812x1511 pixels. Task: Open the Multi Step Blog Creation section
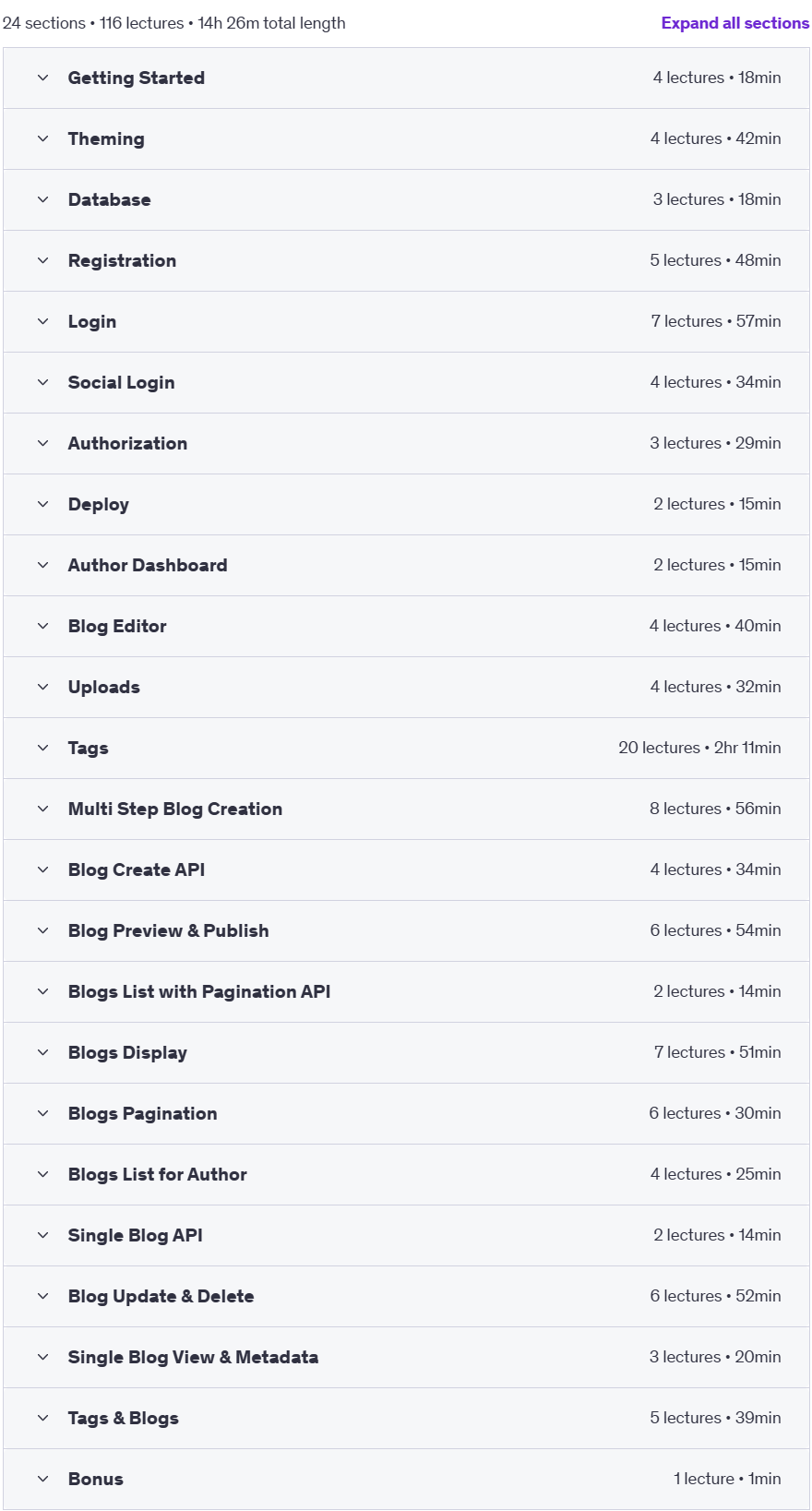[x=406, y=809]
